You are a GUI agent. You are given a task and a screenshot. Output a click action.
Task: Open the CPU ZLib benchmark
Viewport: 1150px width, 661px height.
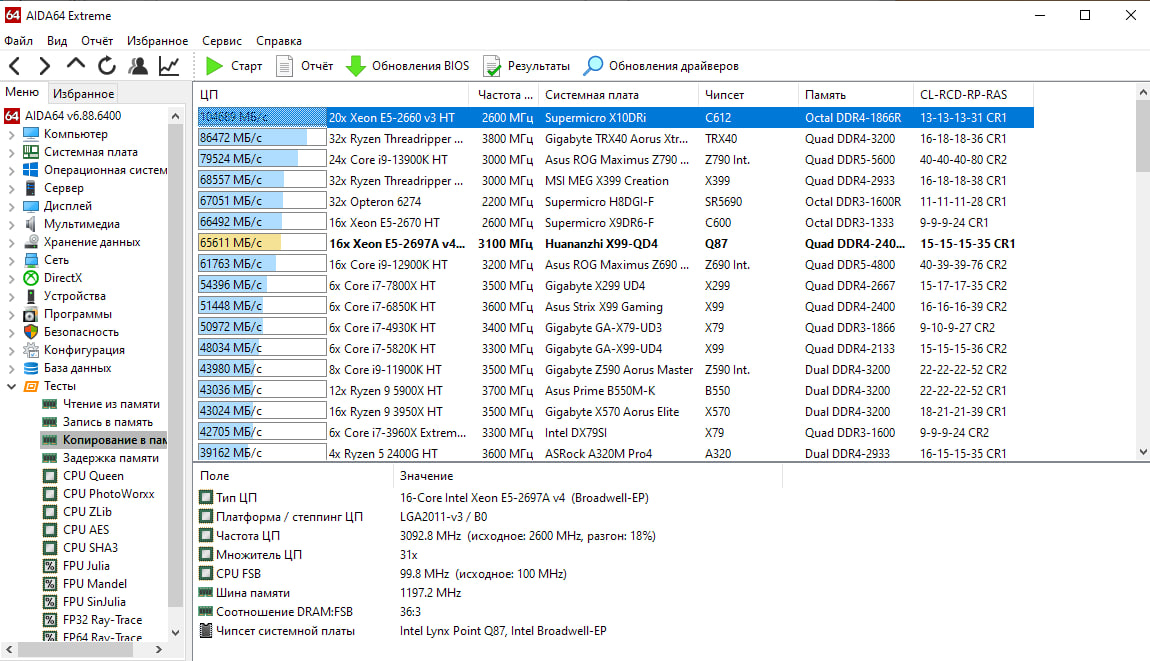click(x=87, y=512)
